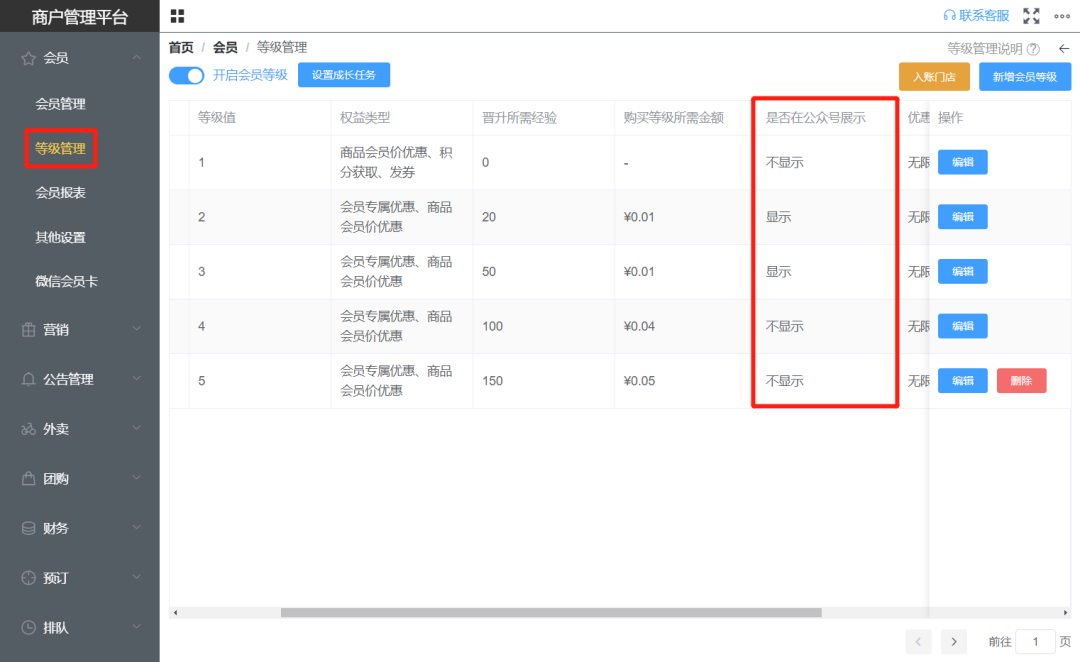Open the three-dot more options icon

click(x=1062, y=16)
